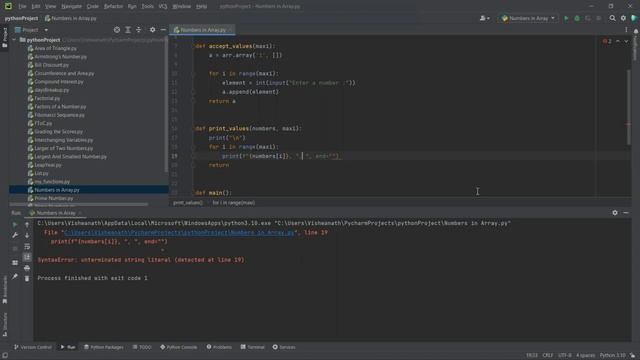Click the layout icon in Run panel

[x=15, y=262]
